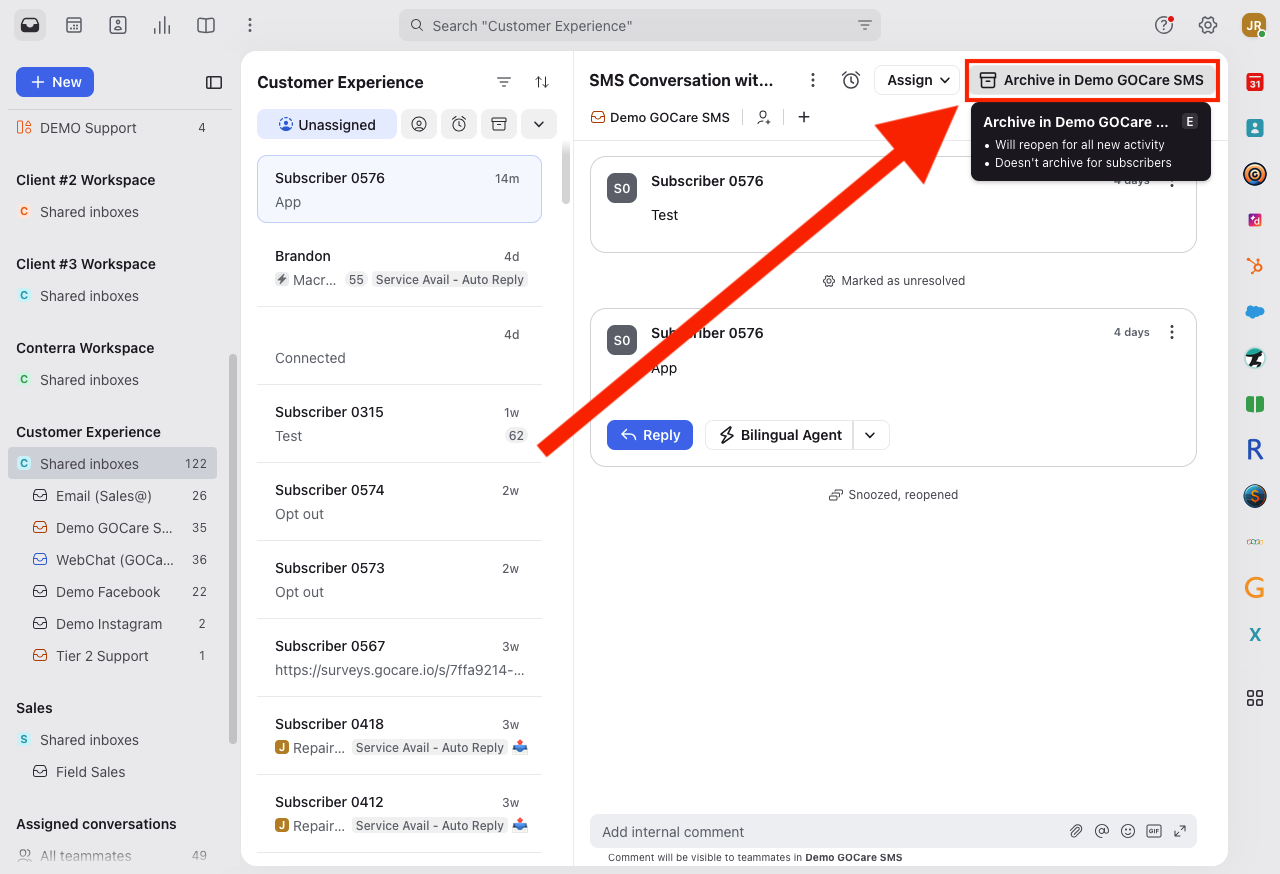
Task: Snooze conversation using clock icon in header
Action: 851,80
